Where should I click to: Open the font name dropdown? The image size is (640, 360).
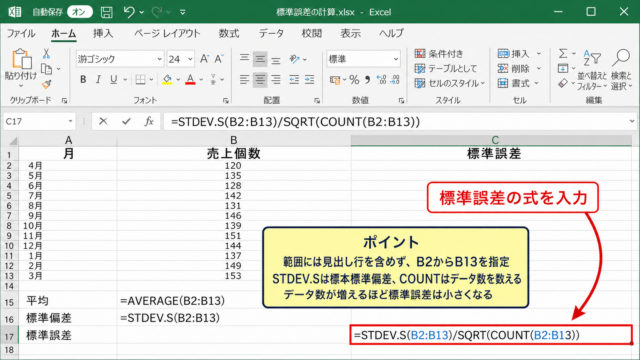tap(159, 59)
